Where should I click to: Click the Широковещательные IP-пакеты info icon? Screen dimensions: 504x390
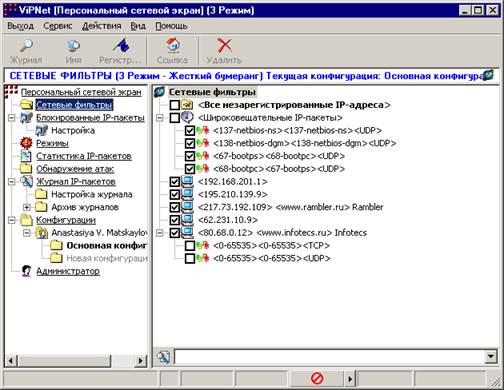187,117
